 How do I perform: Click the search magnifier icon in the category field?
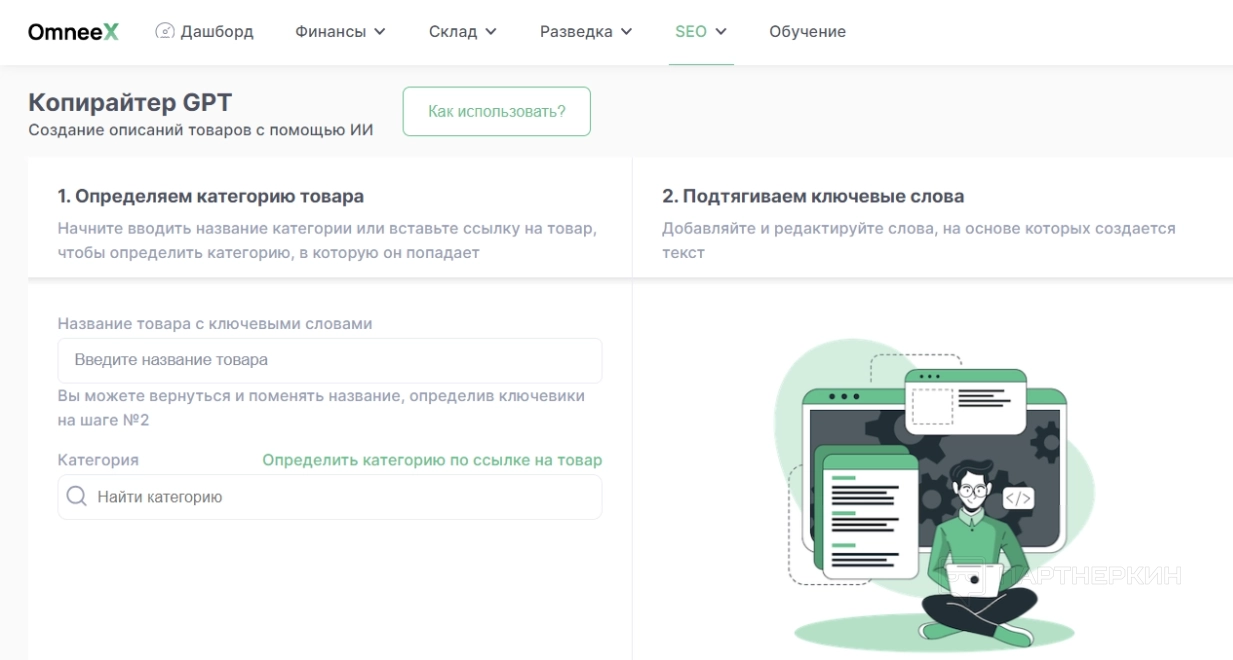click(77, 497)
